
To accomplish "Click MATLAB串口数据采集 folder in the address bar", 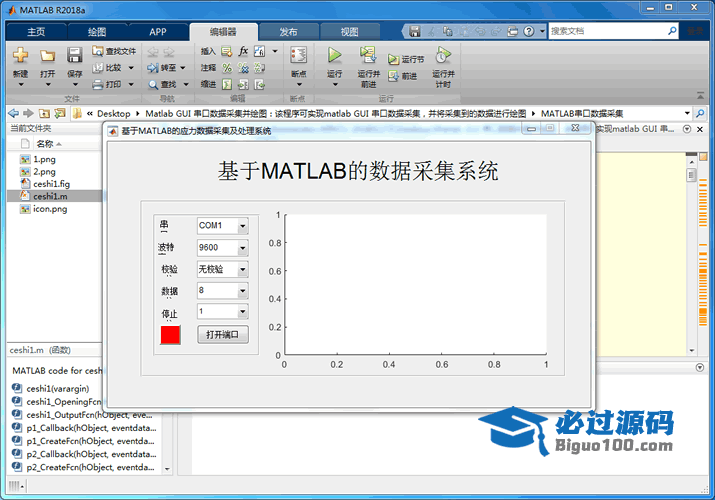I will click(582, 113).
